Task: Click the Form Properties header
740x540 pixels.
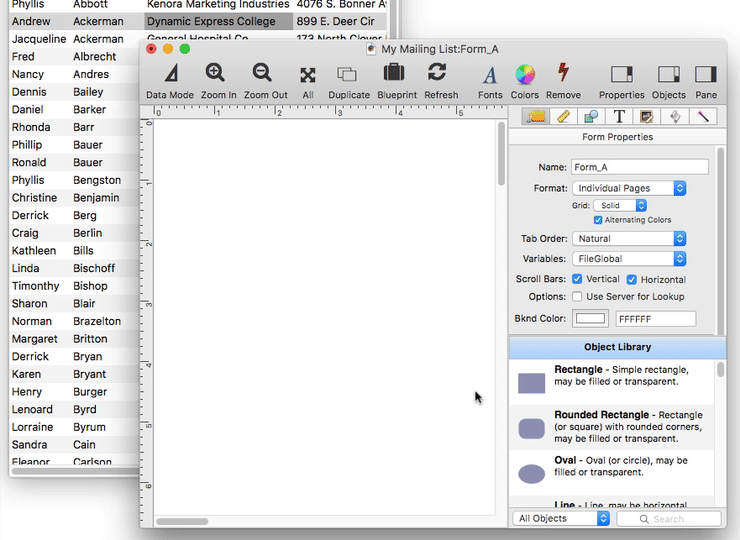Action: [617, 137]
